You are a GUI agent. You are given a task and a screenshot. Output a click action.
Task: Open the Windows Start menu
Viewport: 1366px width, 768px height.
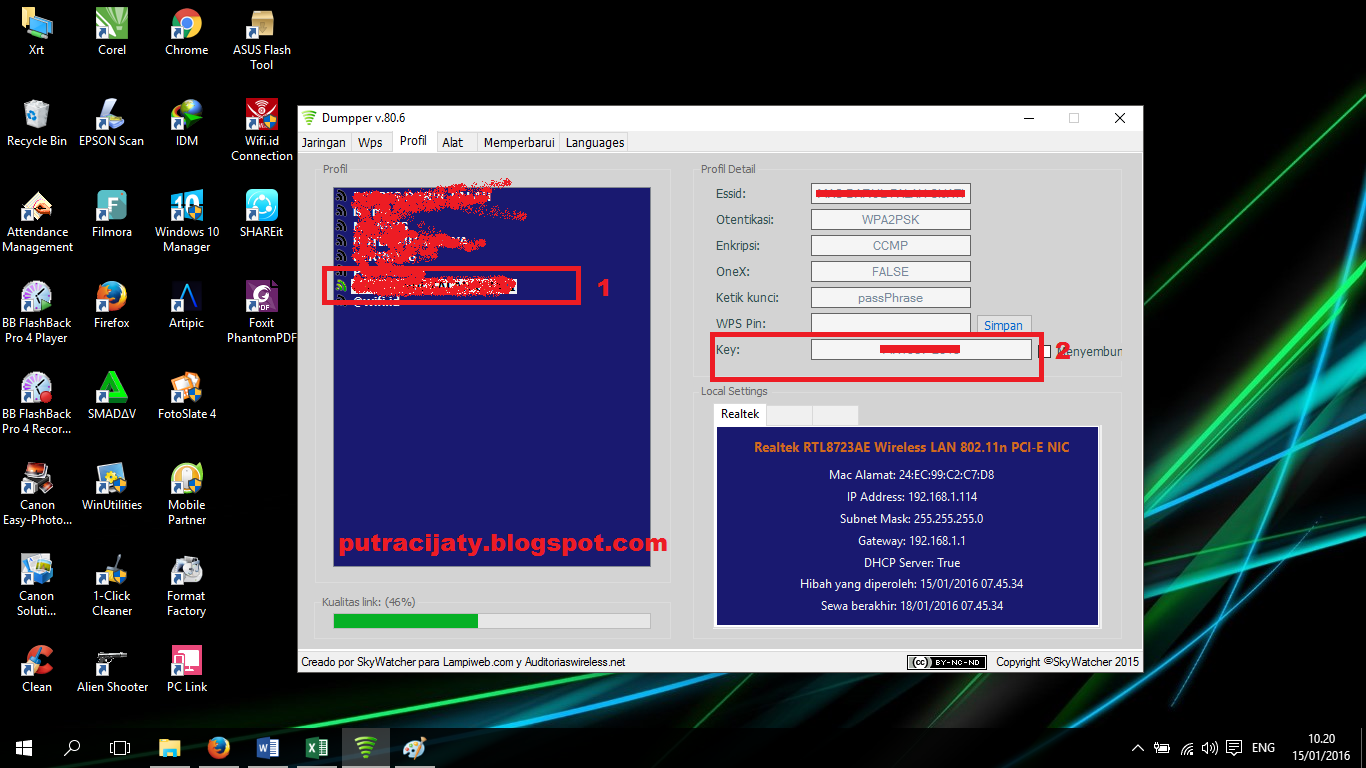(x=24, y=747)
